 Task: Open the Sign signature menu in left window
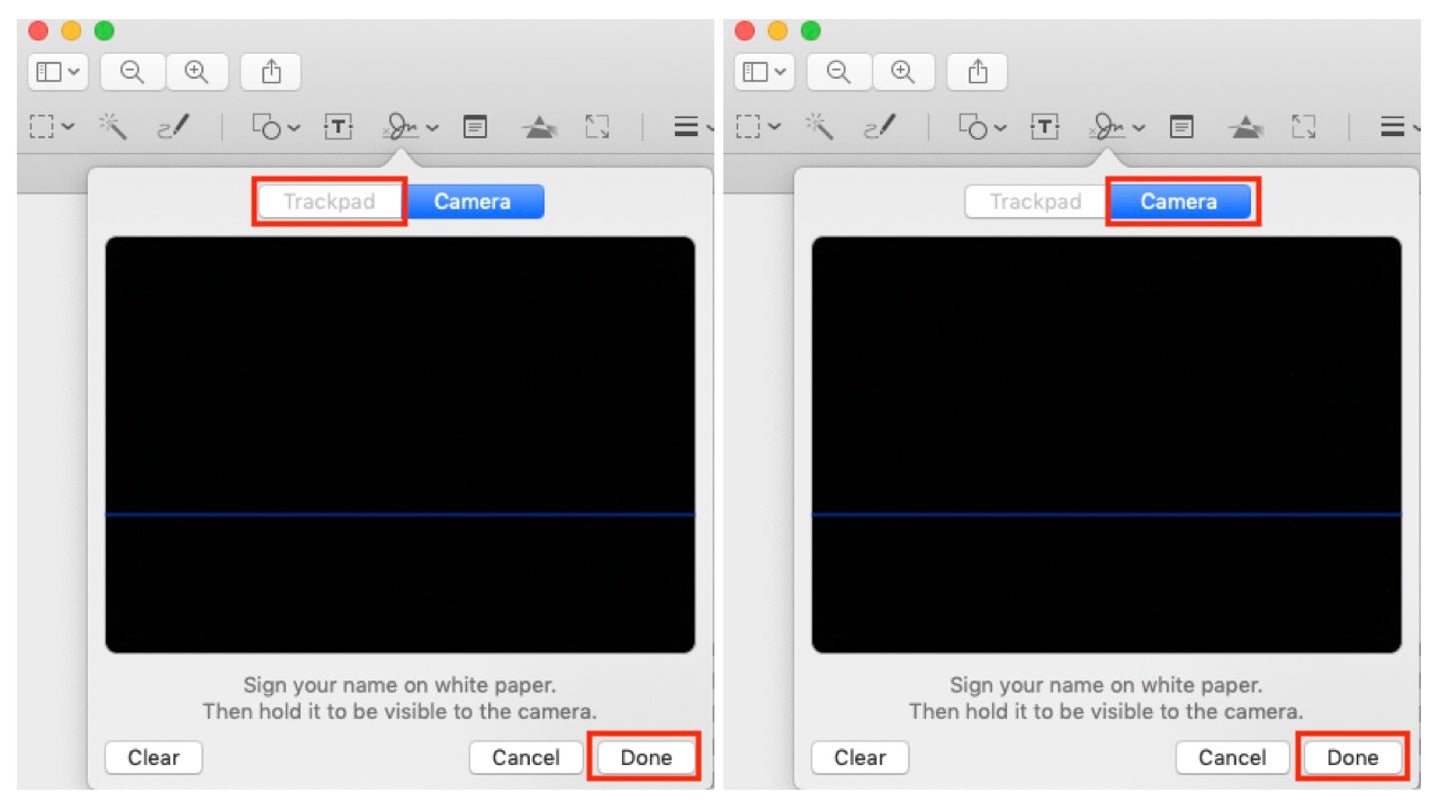(412, 127)
